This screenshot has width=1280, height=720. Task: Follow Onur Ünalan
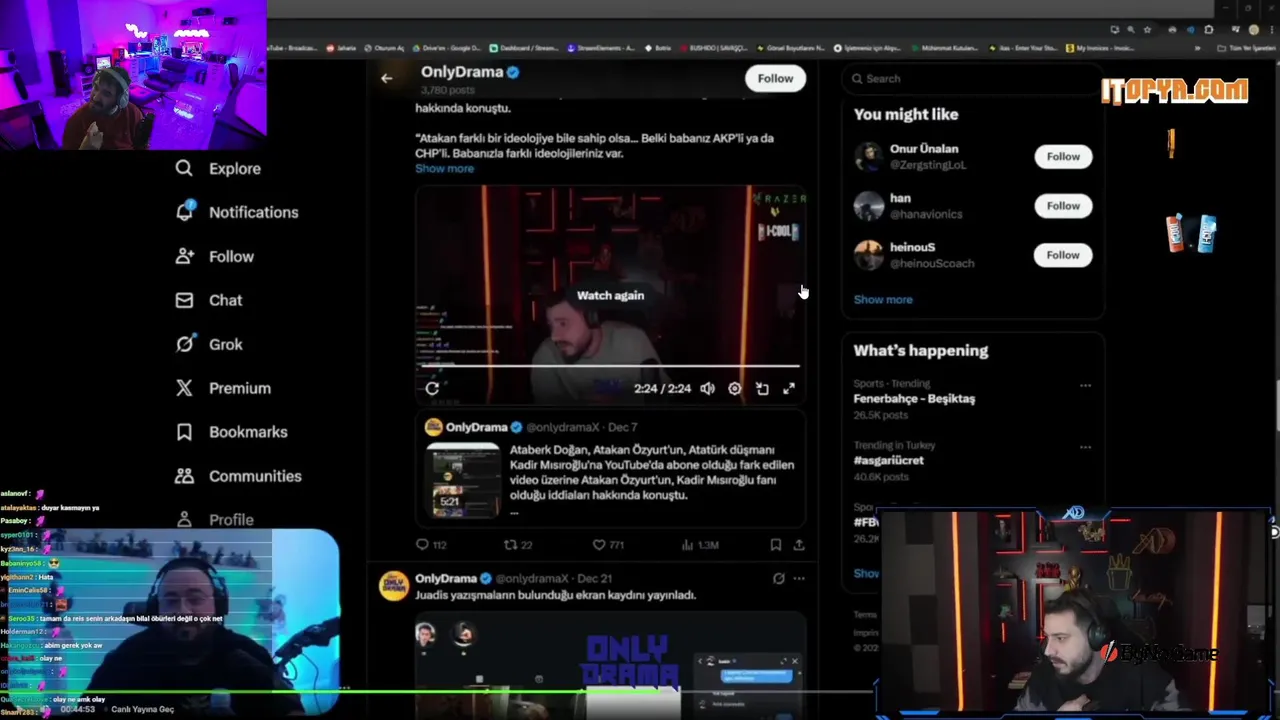tap(1063, 156)
